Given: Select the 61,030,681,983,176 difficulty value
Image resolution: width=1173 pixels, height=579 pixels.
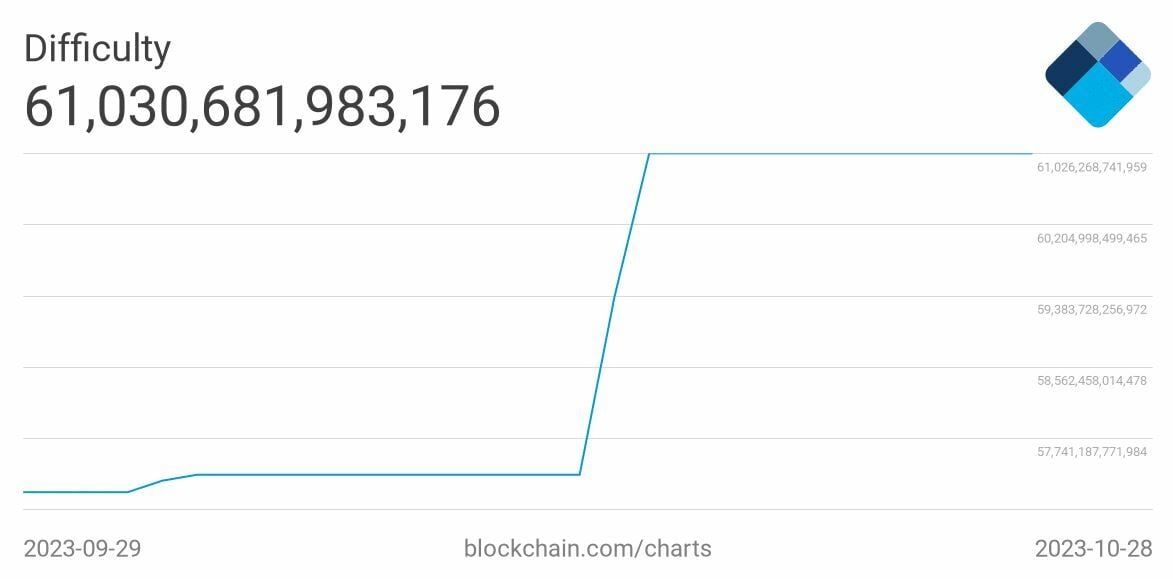Looking at the screenshot, I should [262, 106].
